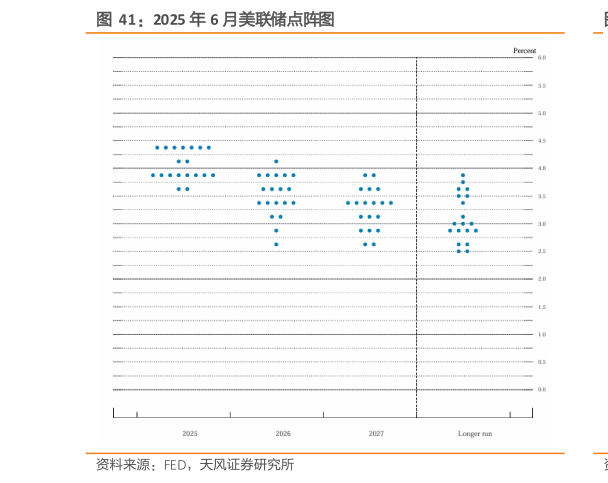This screenshot has height=483, width=608.
Task: Click the "Percent" unit label
Action: point(524,50)
